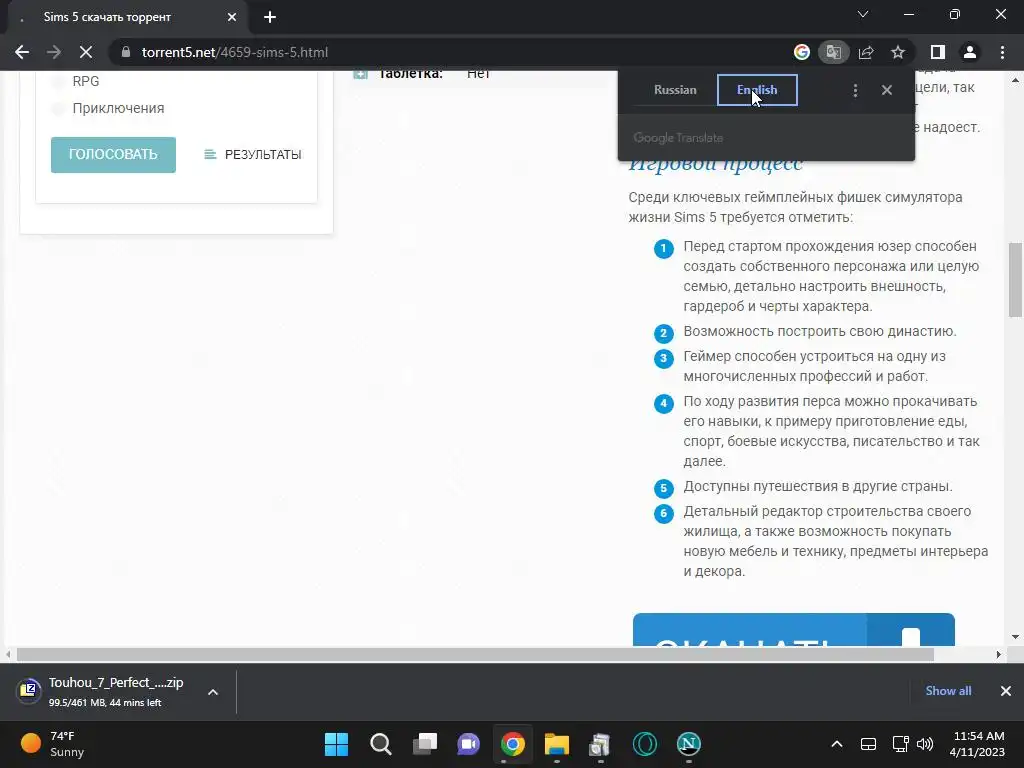The image size is (1024, 768).
Task: Click the РЕЗУЛЬТАТЫ results link
Action: point(253,155)
